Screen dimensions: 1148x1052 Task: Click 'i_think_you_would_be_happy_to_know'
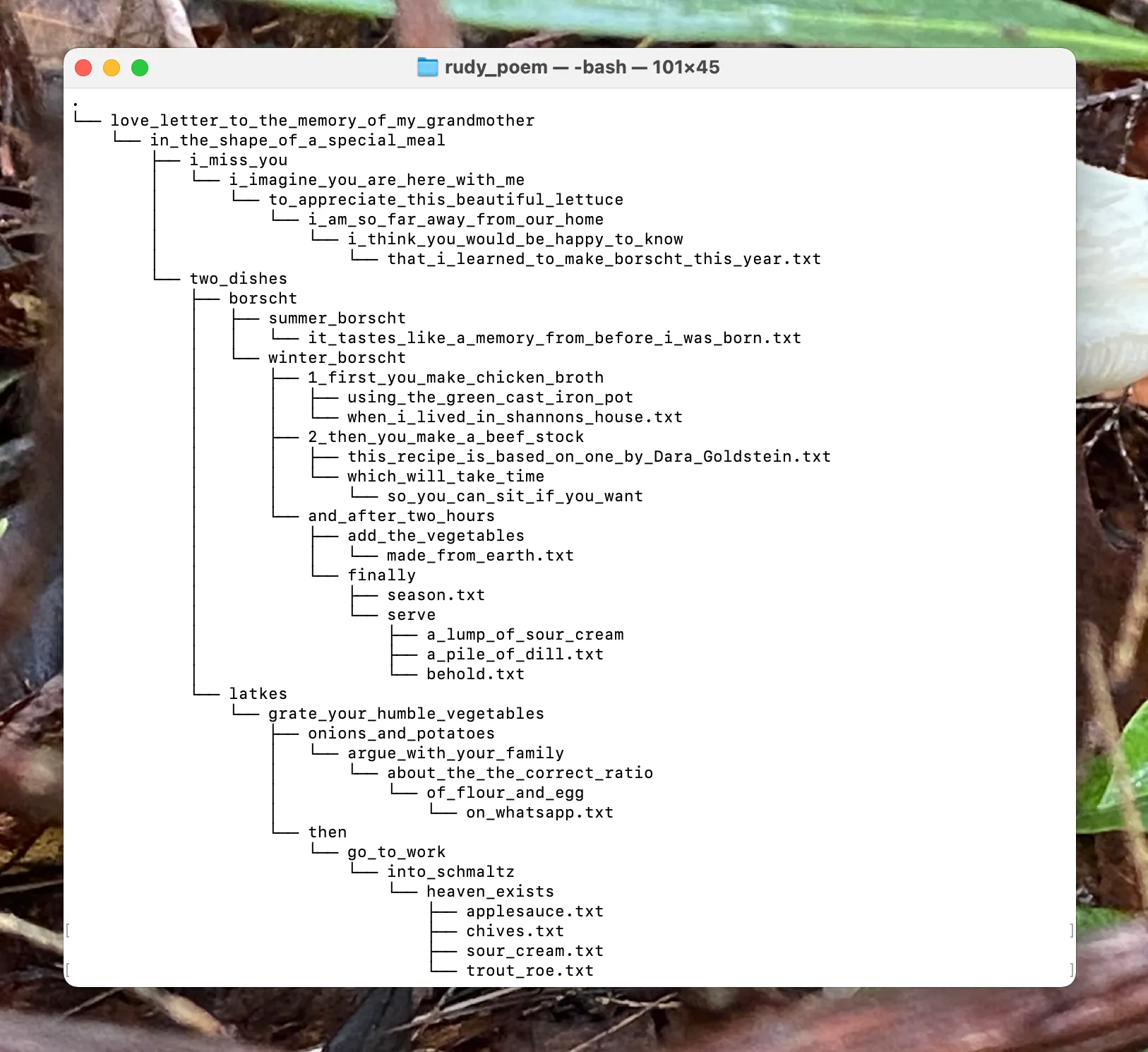(515, 239)
